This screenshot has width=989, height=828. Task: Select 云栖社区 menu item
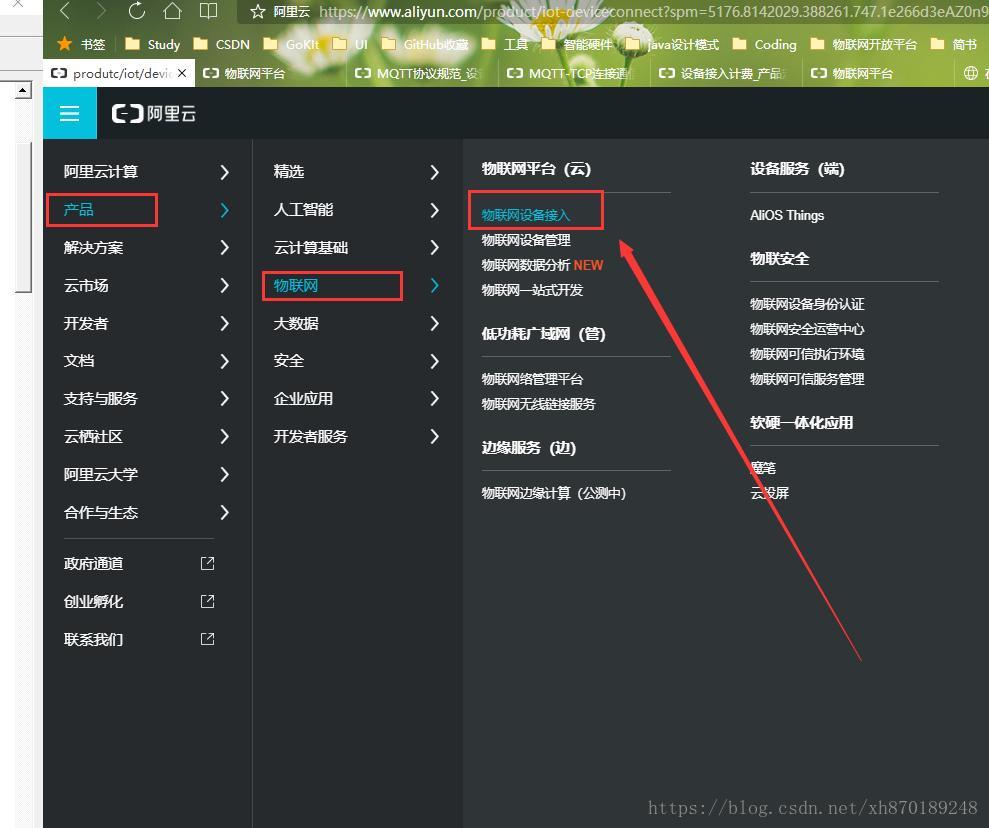(x=93, y=436)
